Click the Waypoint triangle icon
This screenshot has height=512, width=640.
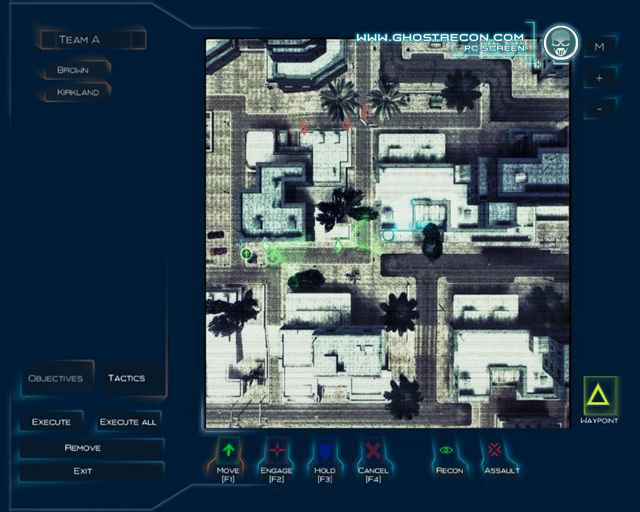click(600, 396)
